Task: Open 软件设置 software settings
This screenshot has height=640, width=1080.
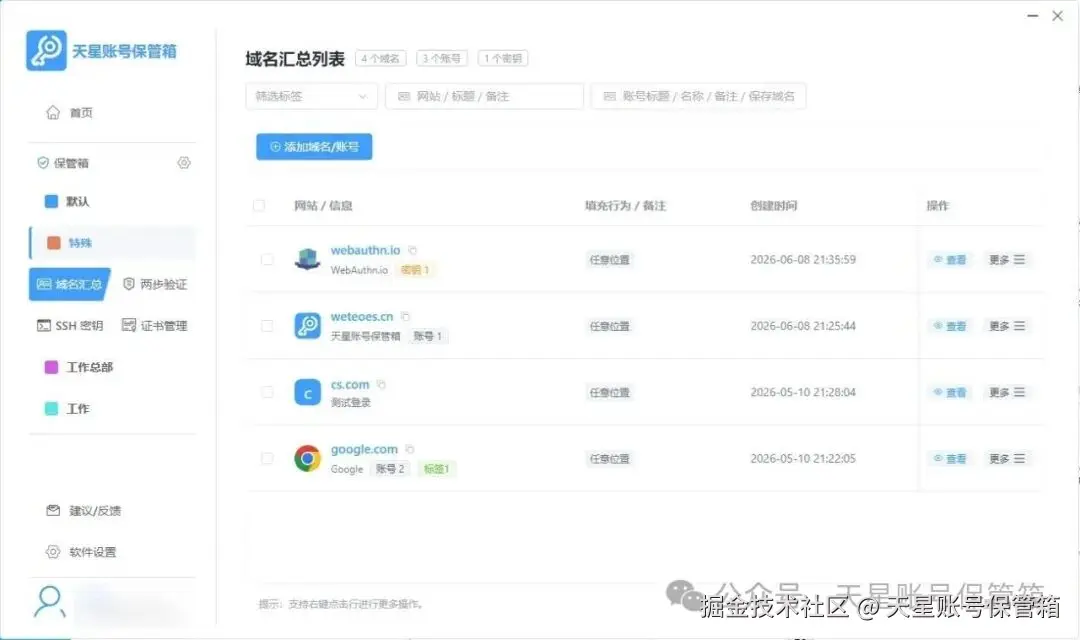Action: (x=81, y=552)
